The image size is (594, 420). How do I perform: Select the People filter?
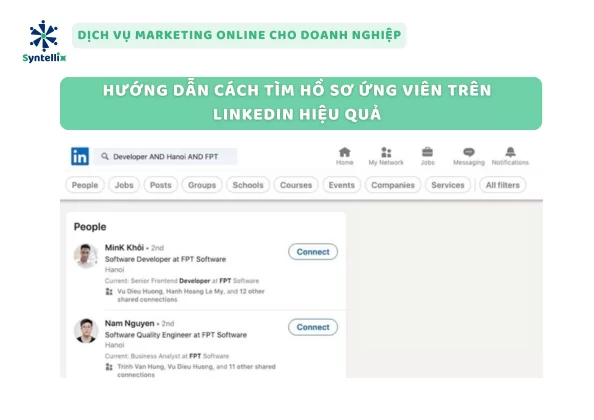[x=85, y=185]
